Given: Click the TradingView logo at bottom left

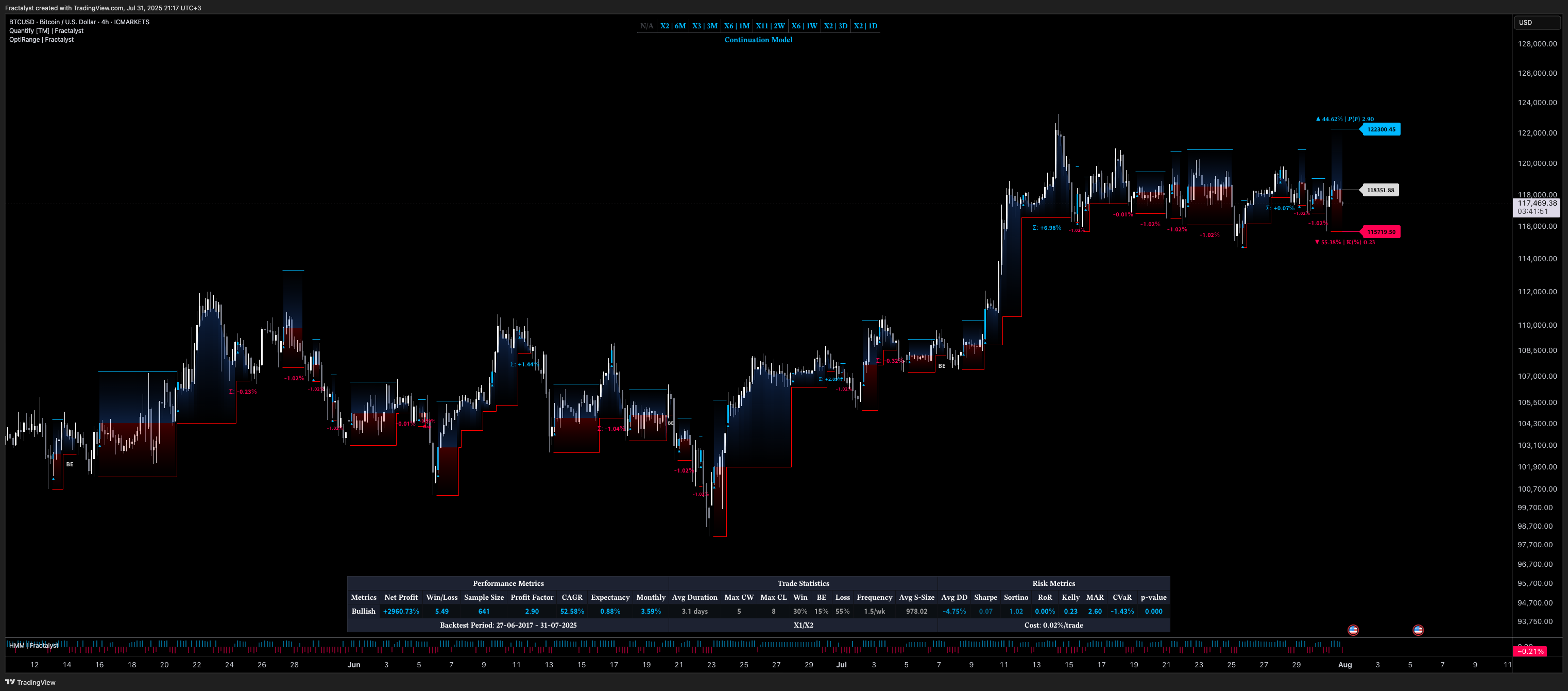Looking at the screenshot, I should coord(30,682).
